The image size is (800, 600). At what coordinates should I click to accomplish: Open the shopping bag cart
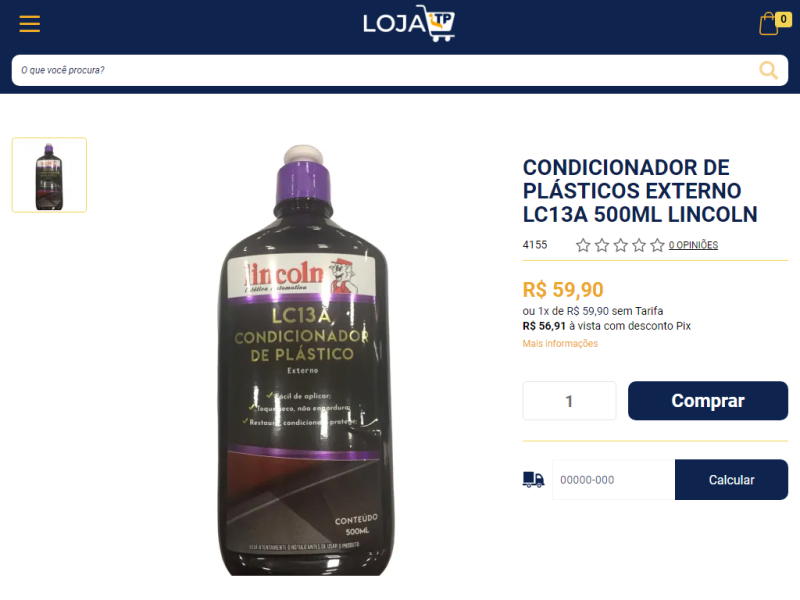coord(768,24)
